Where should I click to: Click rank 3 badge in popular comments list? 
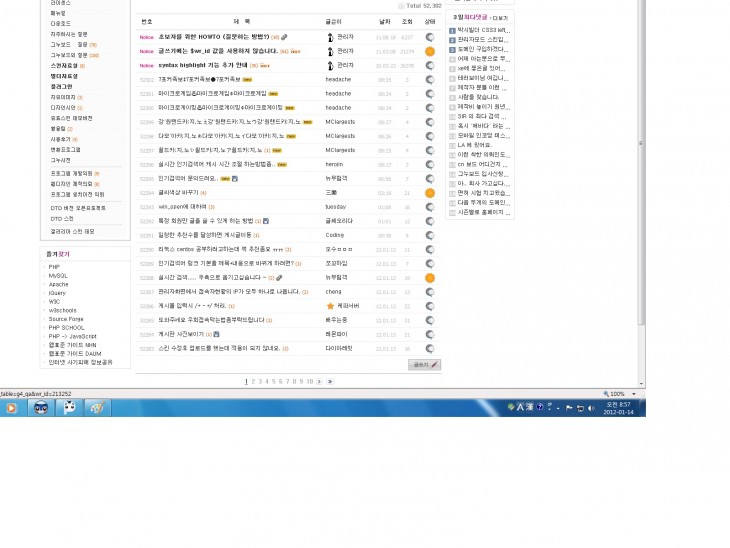452,49
